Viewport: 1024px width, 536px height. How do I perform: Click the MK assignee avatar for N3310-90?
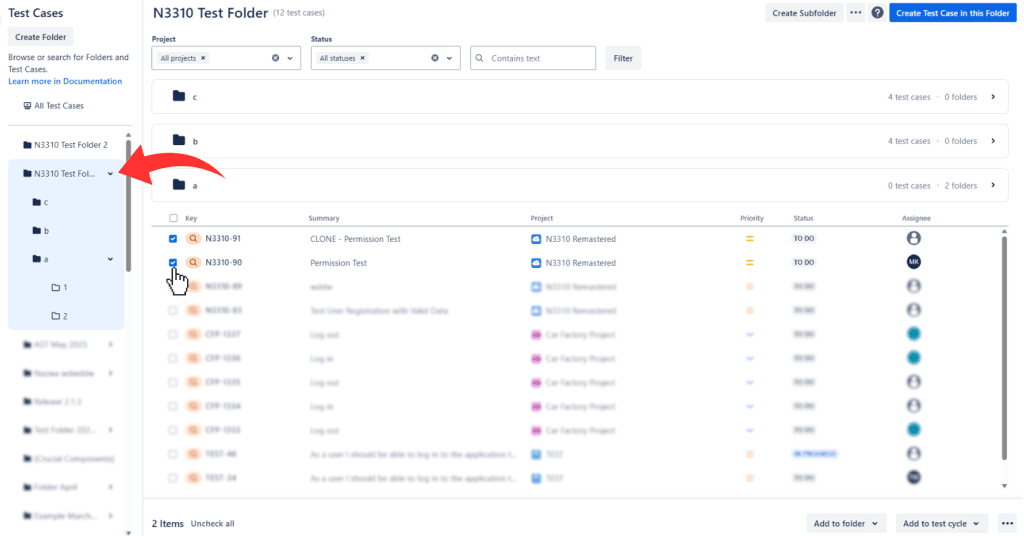[x=914, y=262]
